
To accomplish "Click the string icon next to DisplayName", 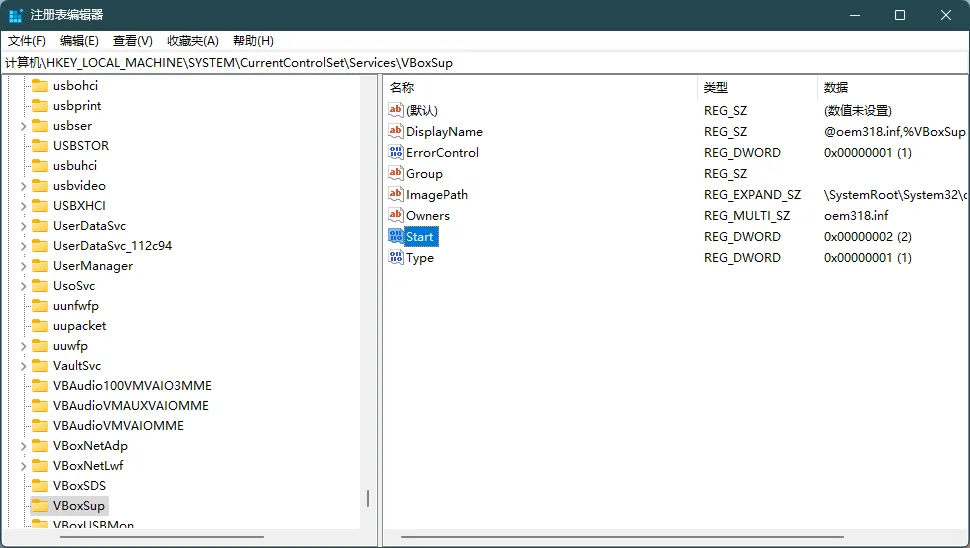I will (396, 132).
